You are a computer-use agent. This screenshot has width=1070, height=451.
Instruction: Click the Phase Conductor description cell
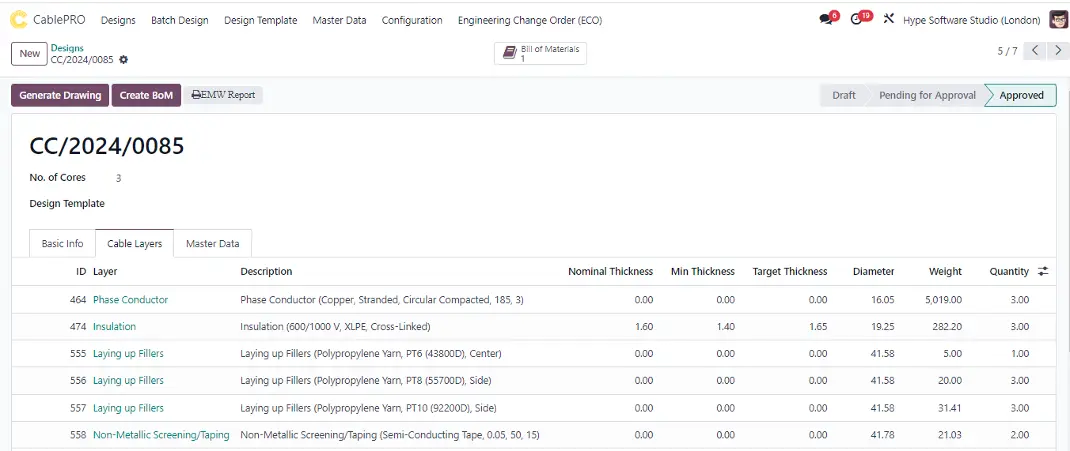coord(381,300)
